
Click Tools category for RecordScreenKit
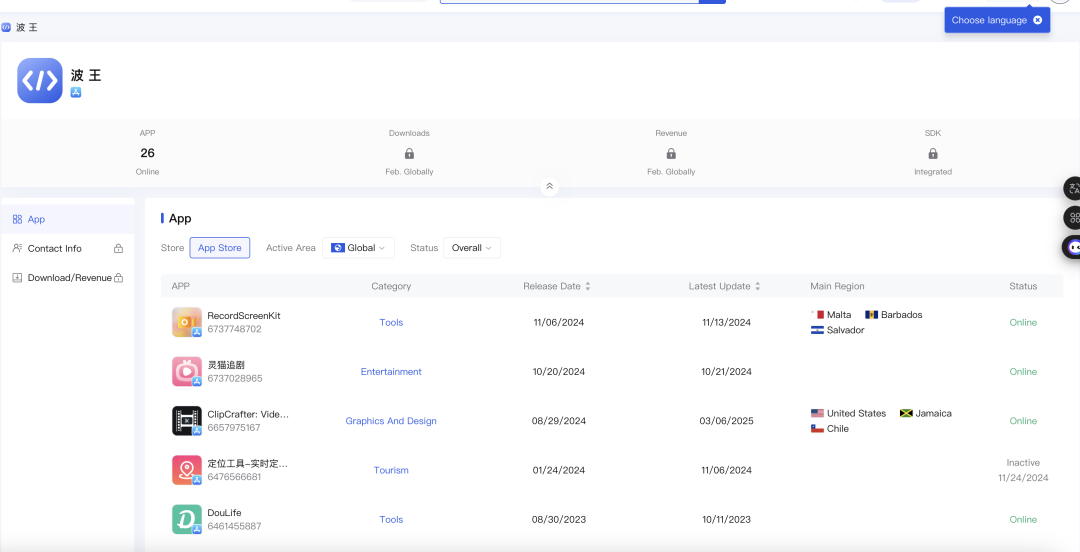click(391, 323)
